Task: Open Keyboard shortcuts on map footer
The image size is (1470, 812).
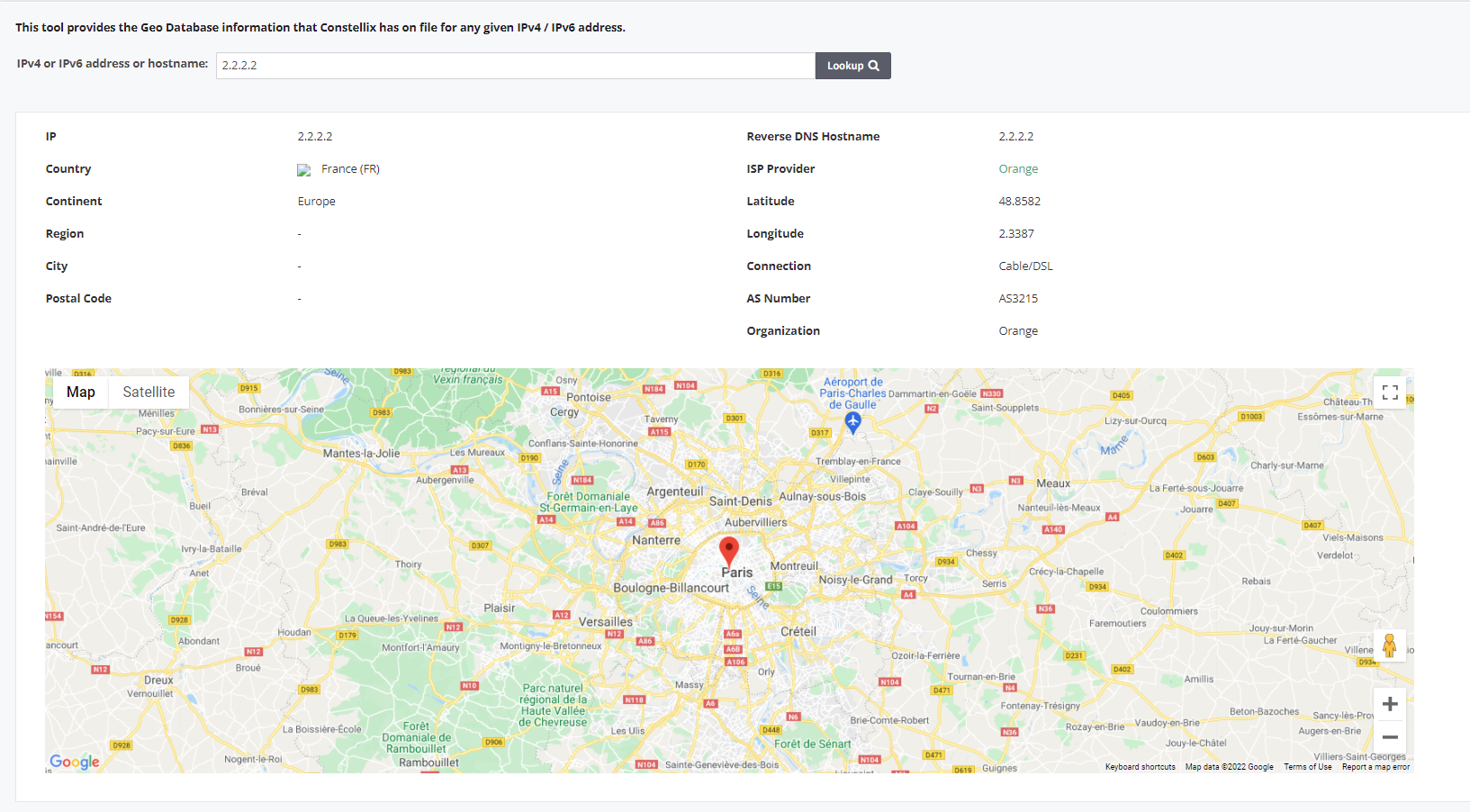Action: click(1140, 767)
